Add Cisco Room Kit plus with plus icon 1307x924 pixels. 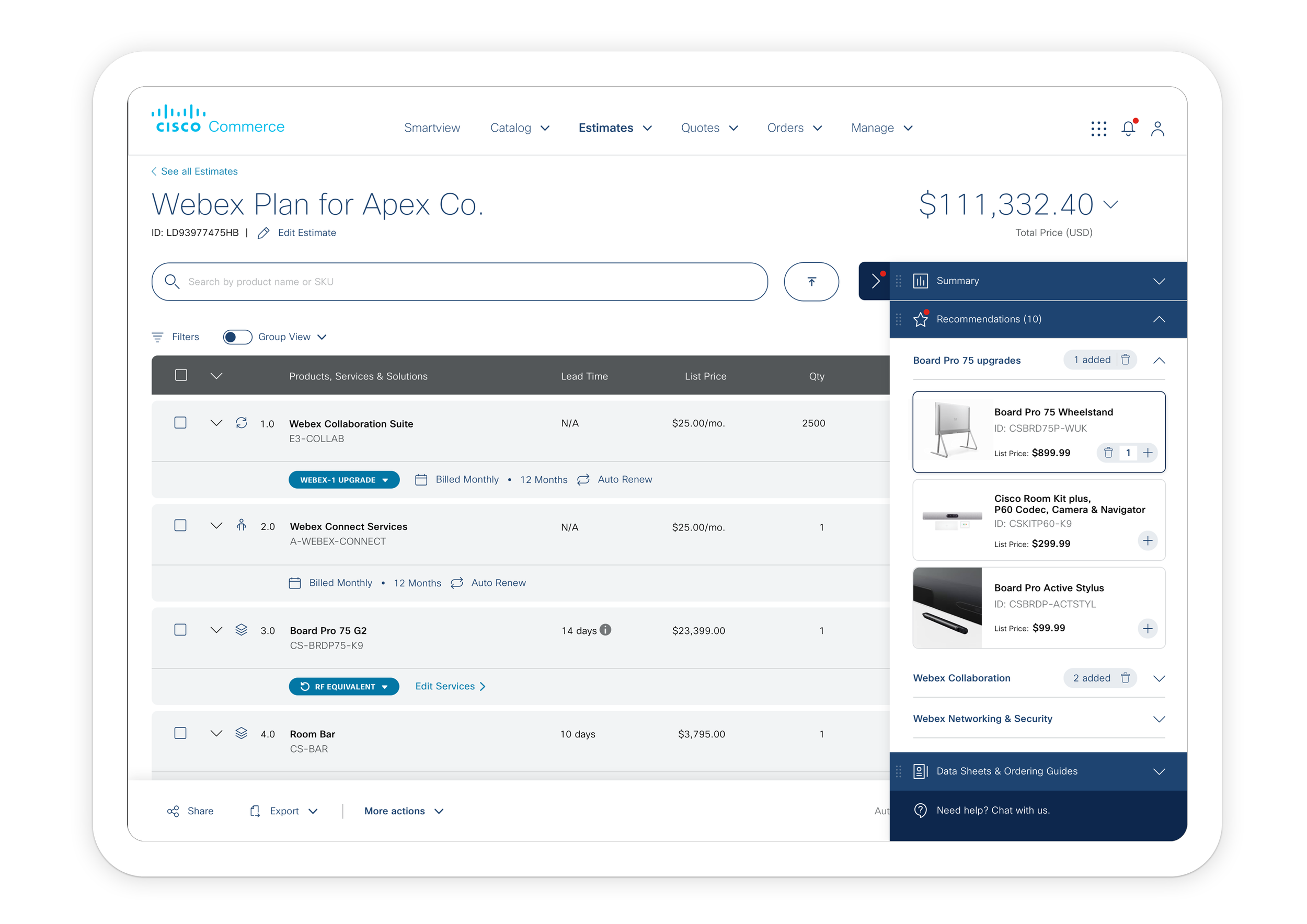(x=1148, y=540)
